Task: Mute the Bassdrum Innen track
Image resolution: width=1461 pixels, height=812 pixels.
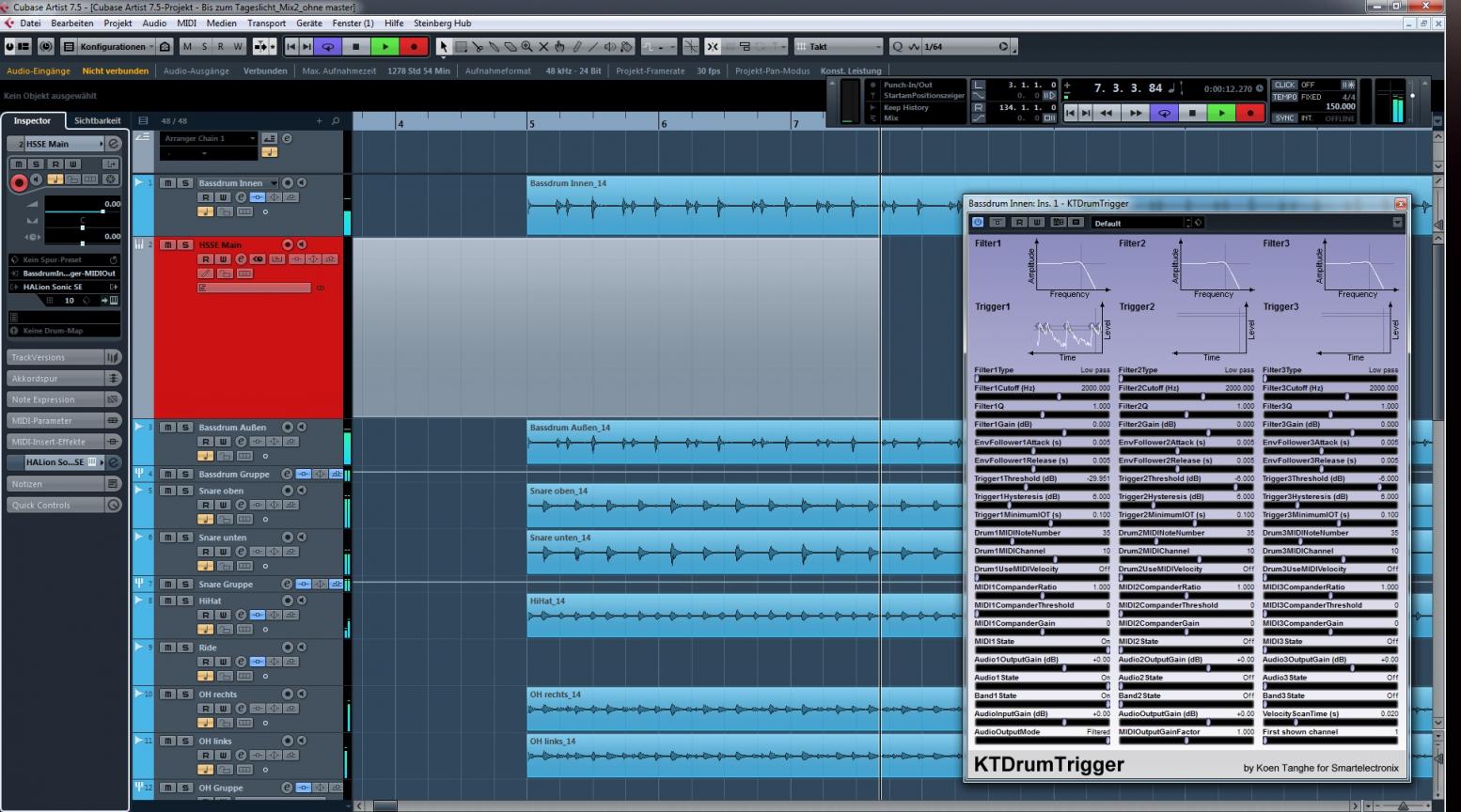Action: 168,183
